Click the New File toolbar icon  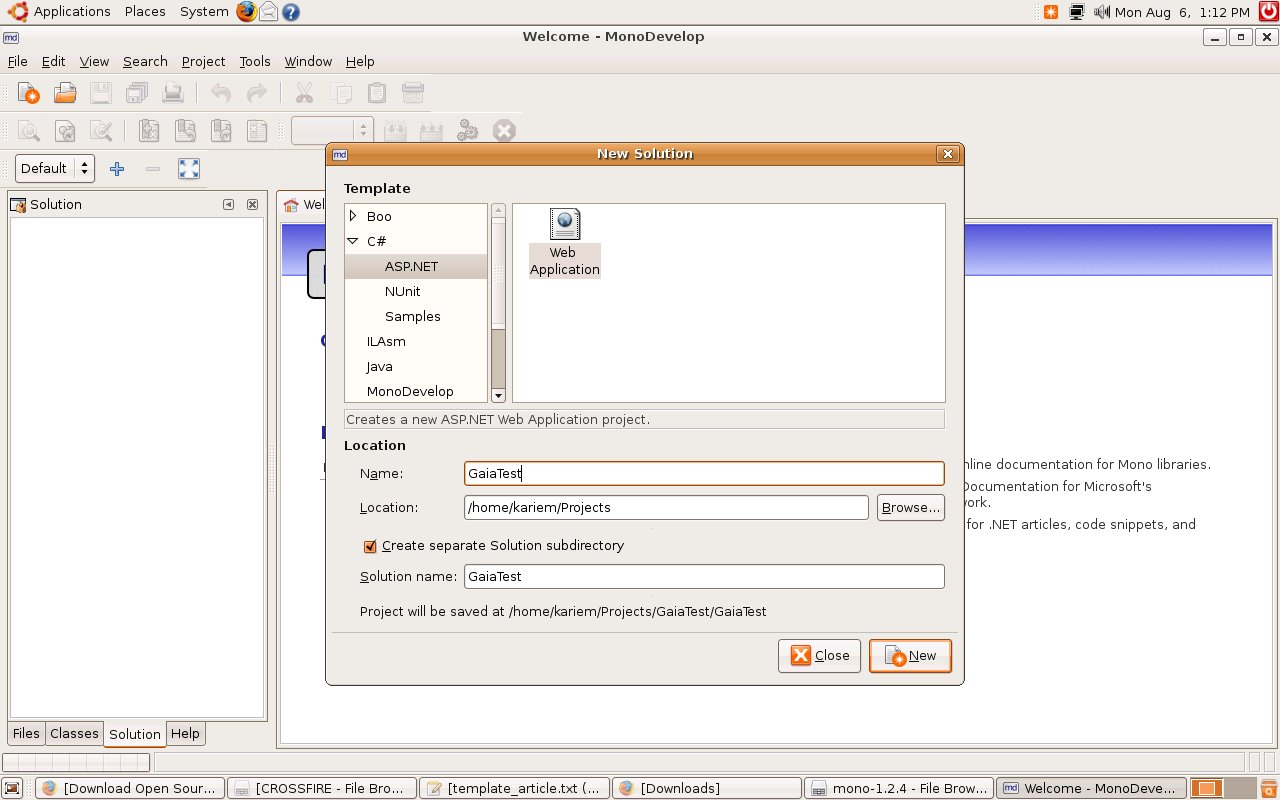click(x=29, y=93)
